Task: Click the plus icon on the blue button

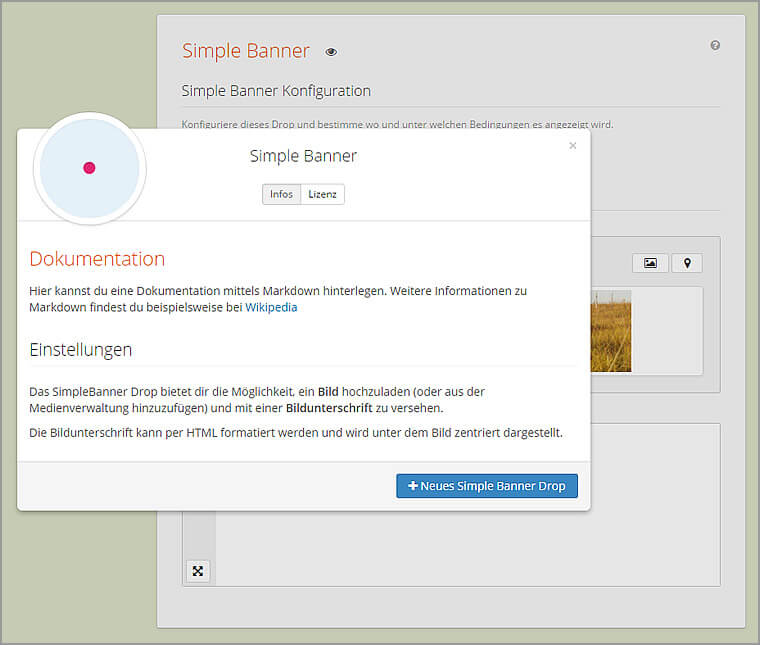Action: 413,486
